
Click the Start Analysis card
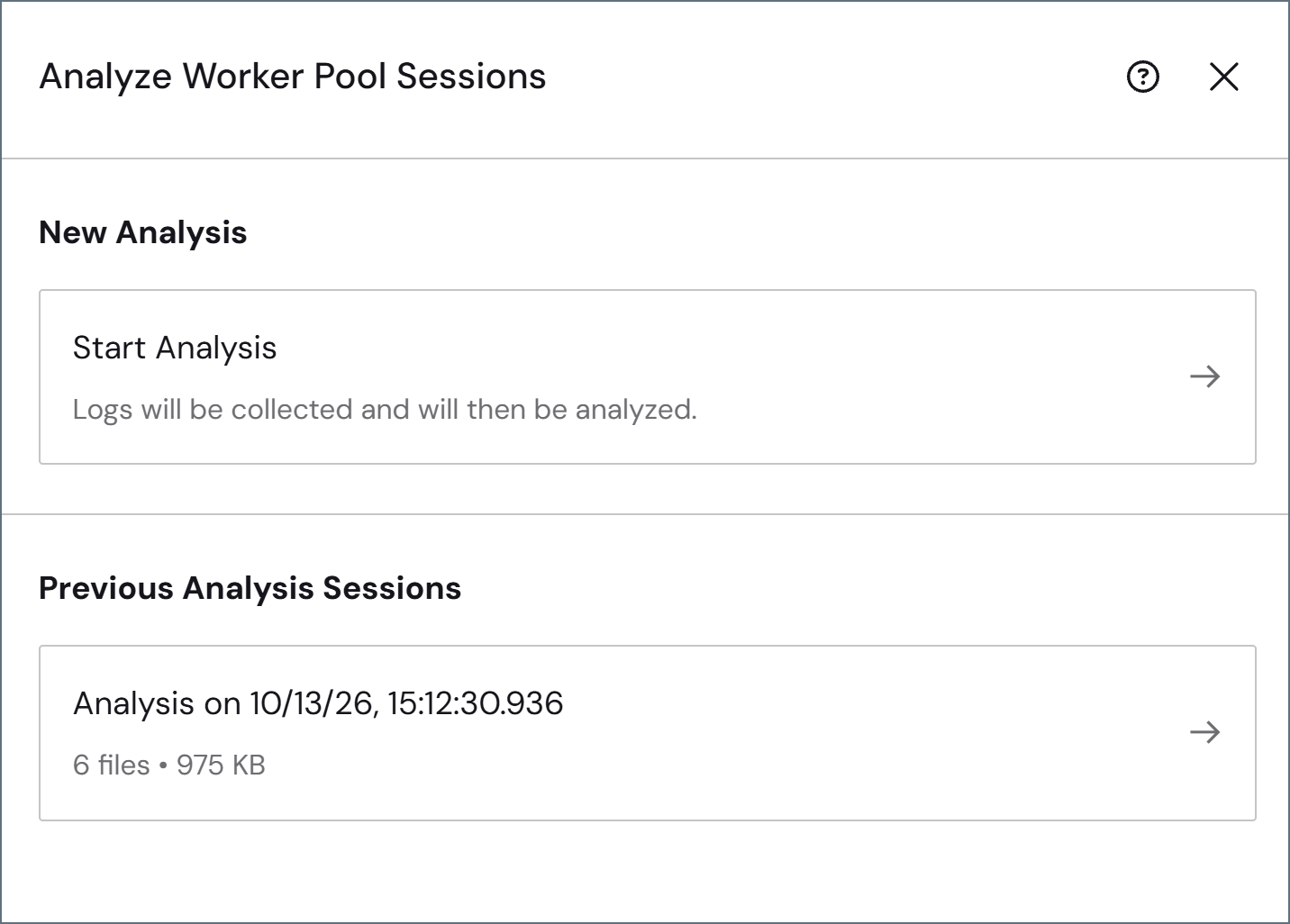[647, 376]
